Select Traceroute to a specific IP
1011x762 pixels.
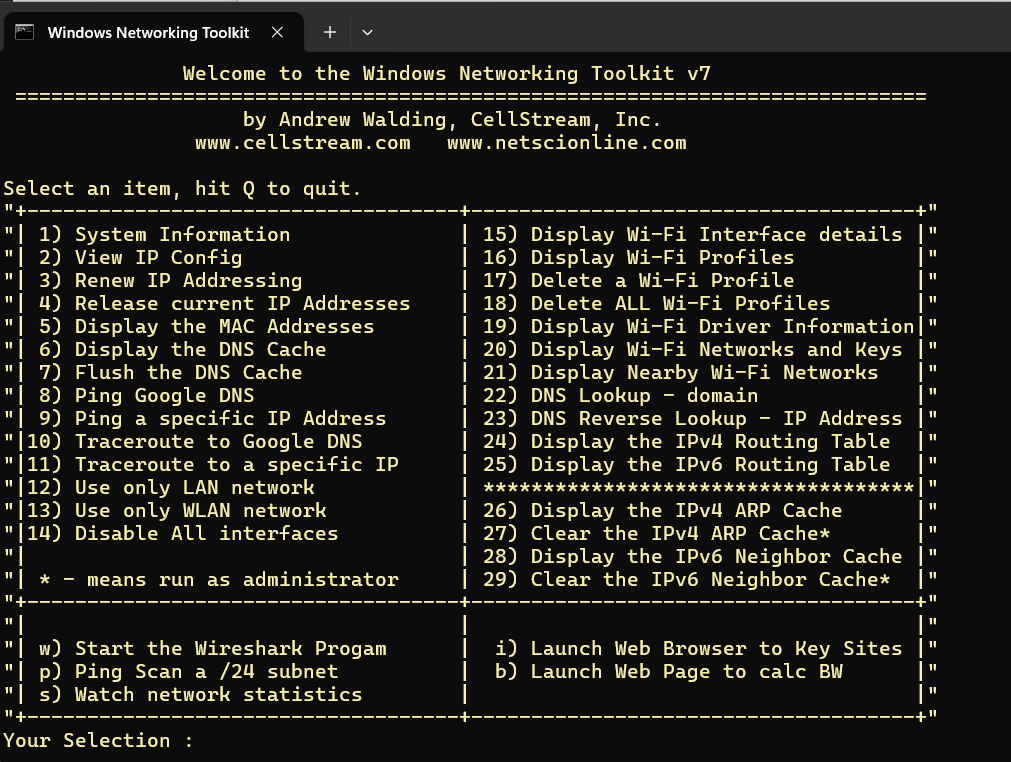pos(218,465)
